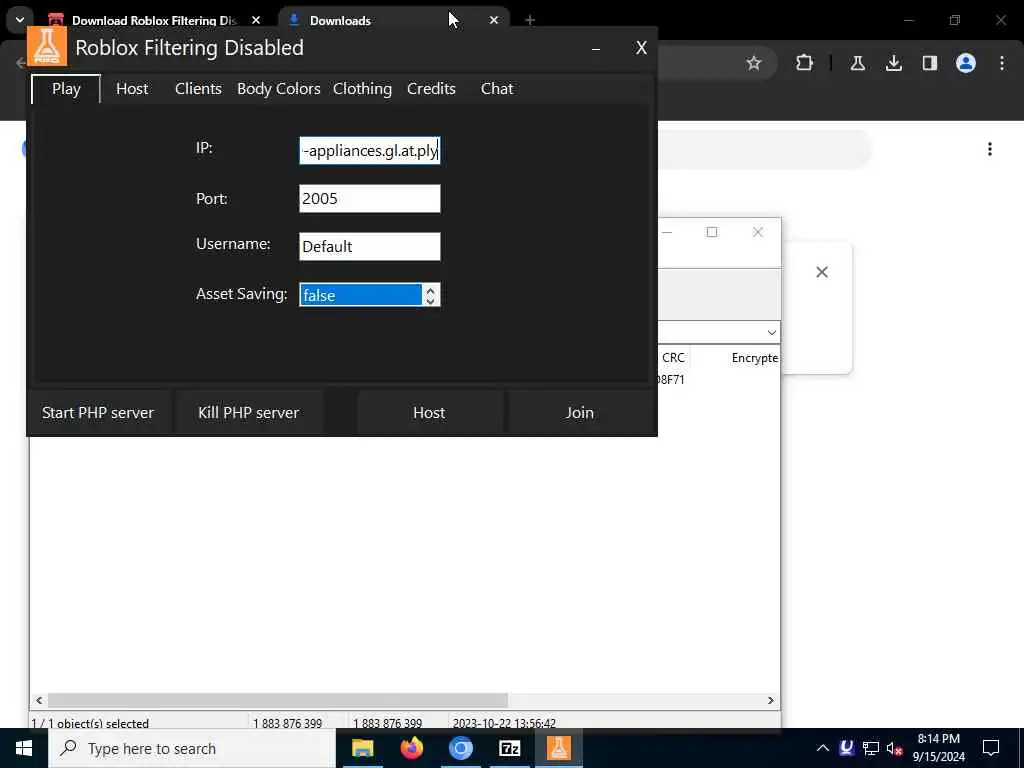The width and height of the screenshot is (1024, 768).
Task: Open a new Chrome tab
Action: (x=530, y=20)
